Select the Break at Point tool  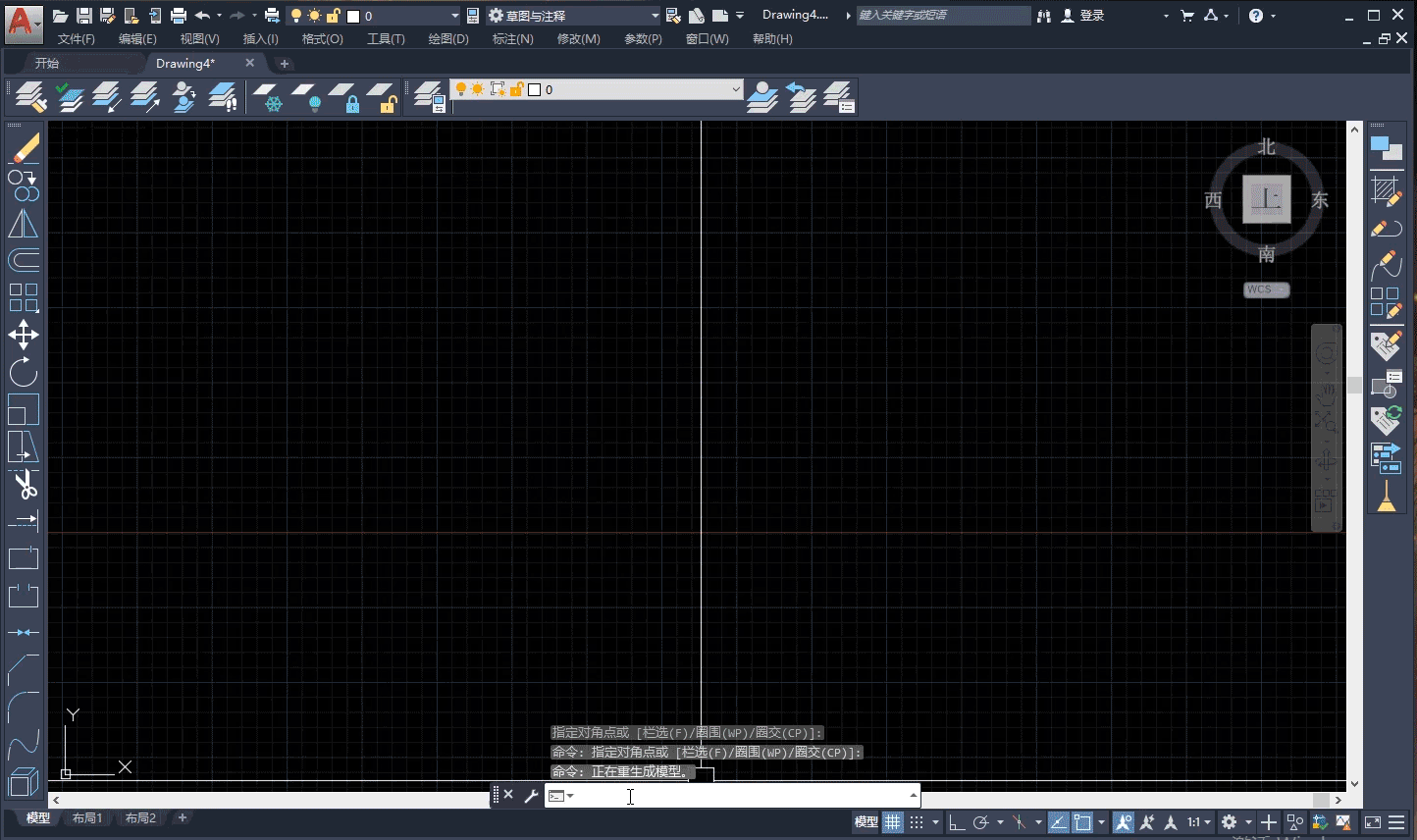[x=24, y=559]
